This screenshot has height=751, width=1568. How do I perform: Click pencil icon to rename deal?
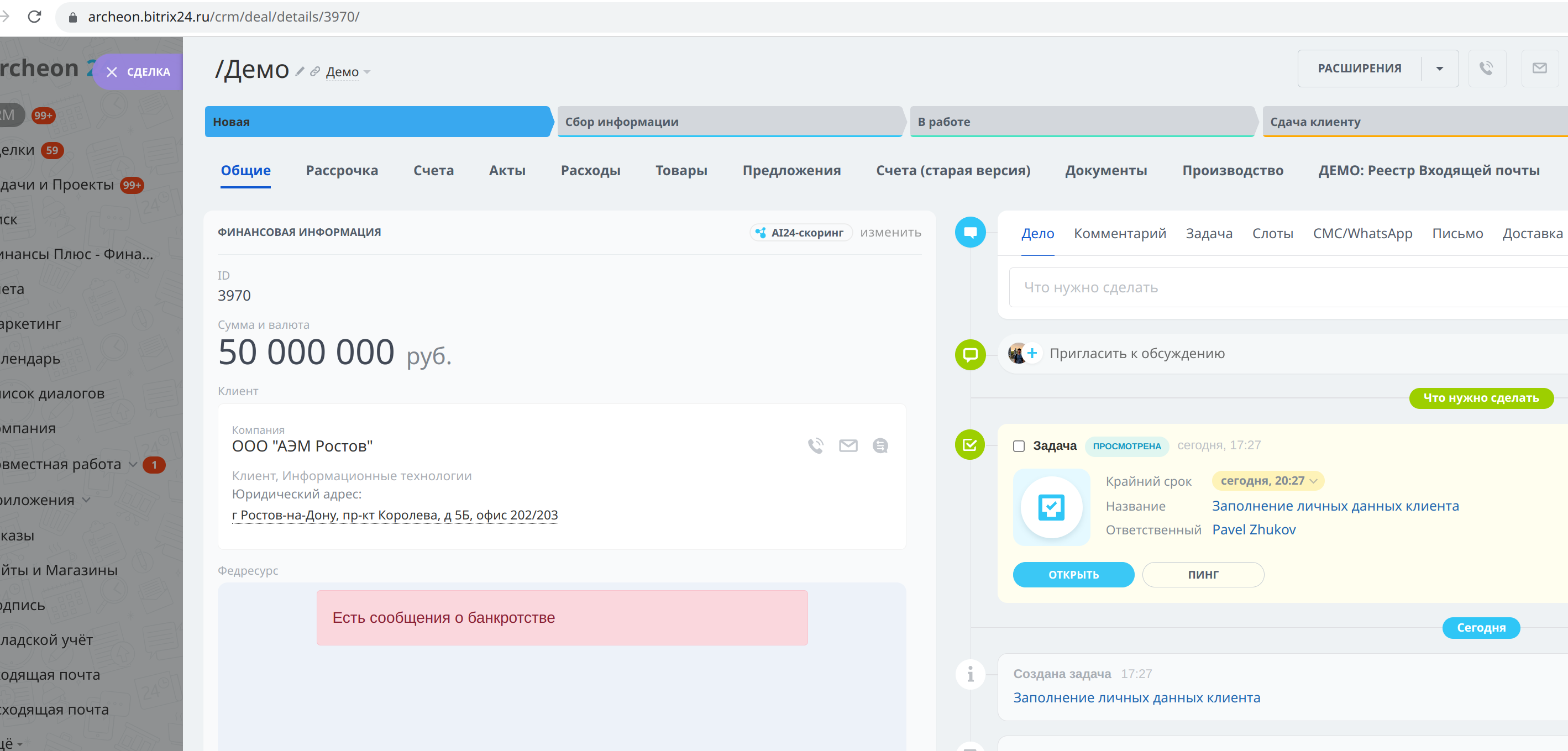pos(300,72)
